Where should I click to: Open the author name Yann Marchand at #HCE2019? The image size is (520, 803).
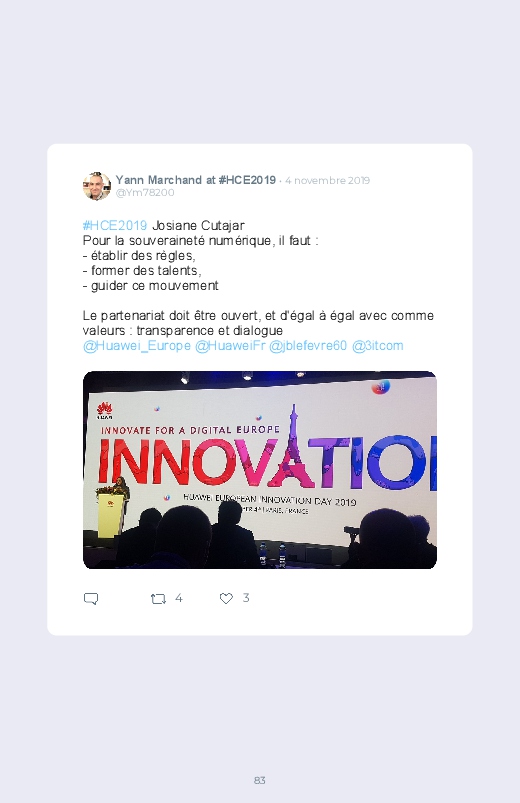click(x=196, y=180)
